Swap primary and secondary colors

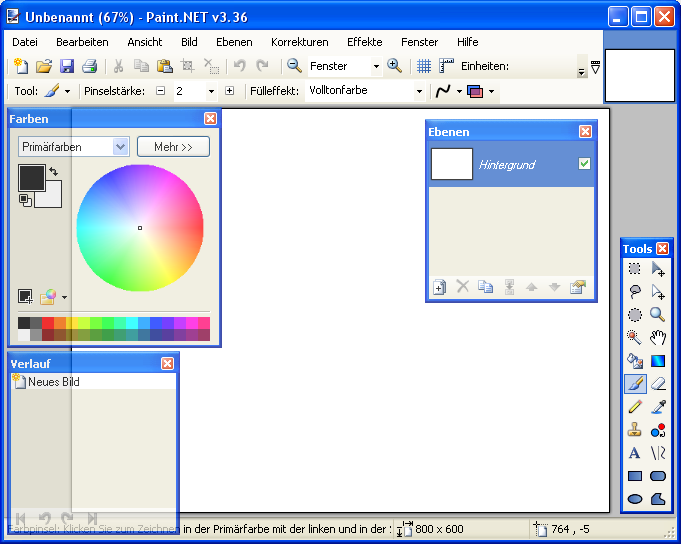tap(53, 171)
